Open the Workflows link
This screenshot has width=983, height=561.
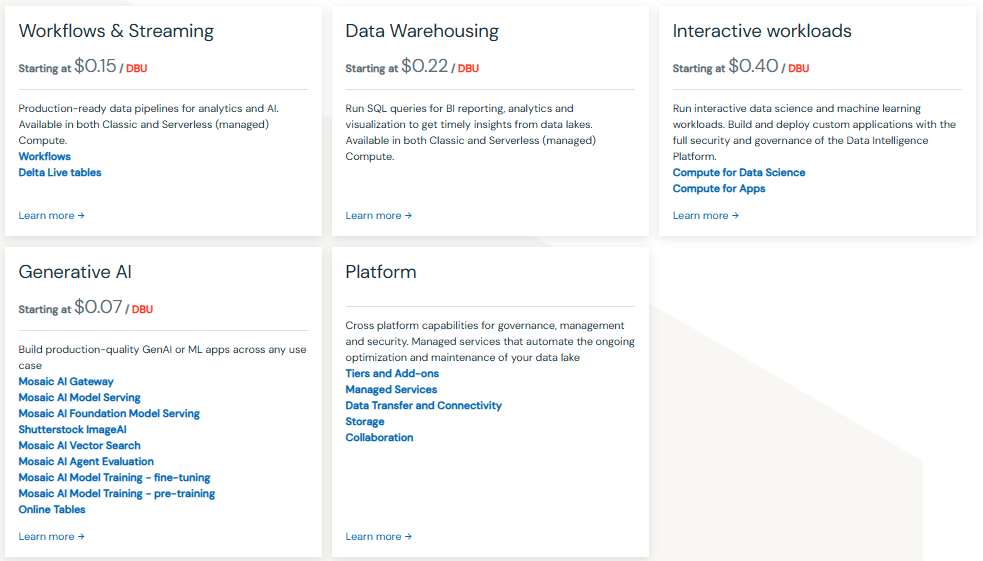pyautogui.click(x=45, y=156)
